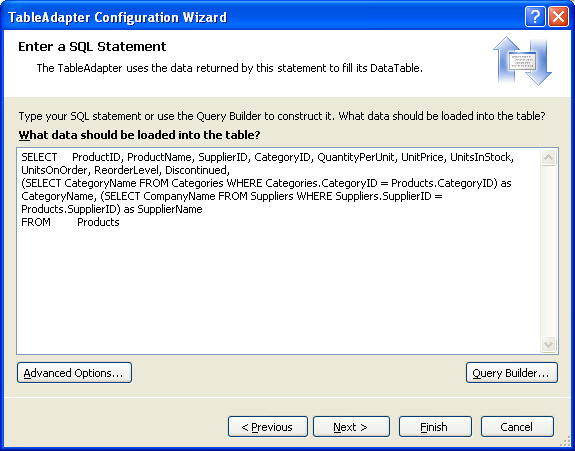Cancel the wizard
Viewport: 575px width, 451px height.
[x=517, y=427]
